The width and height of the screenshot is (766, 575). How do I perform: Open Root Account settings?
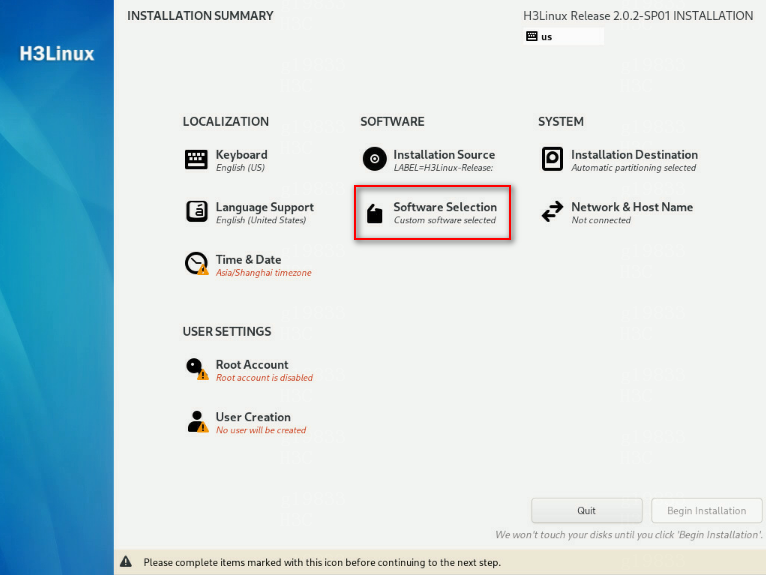(252, 364)
